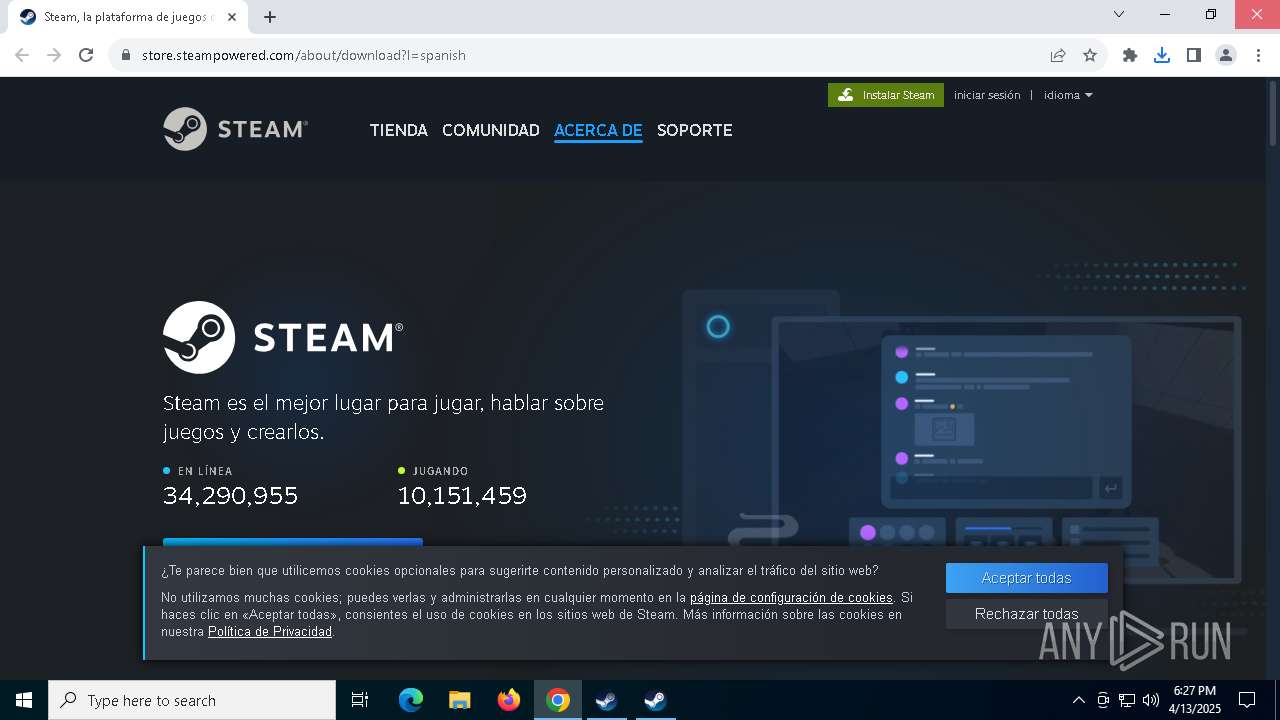Open the idioma language dropdown

[1068, 95]
